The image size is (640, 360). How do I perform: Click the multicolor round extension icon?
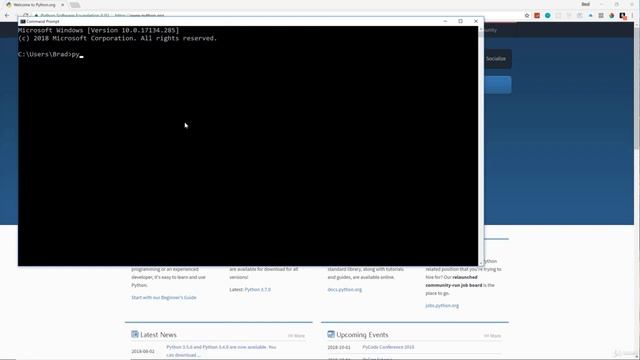tap(611, 16)
